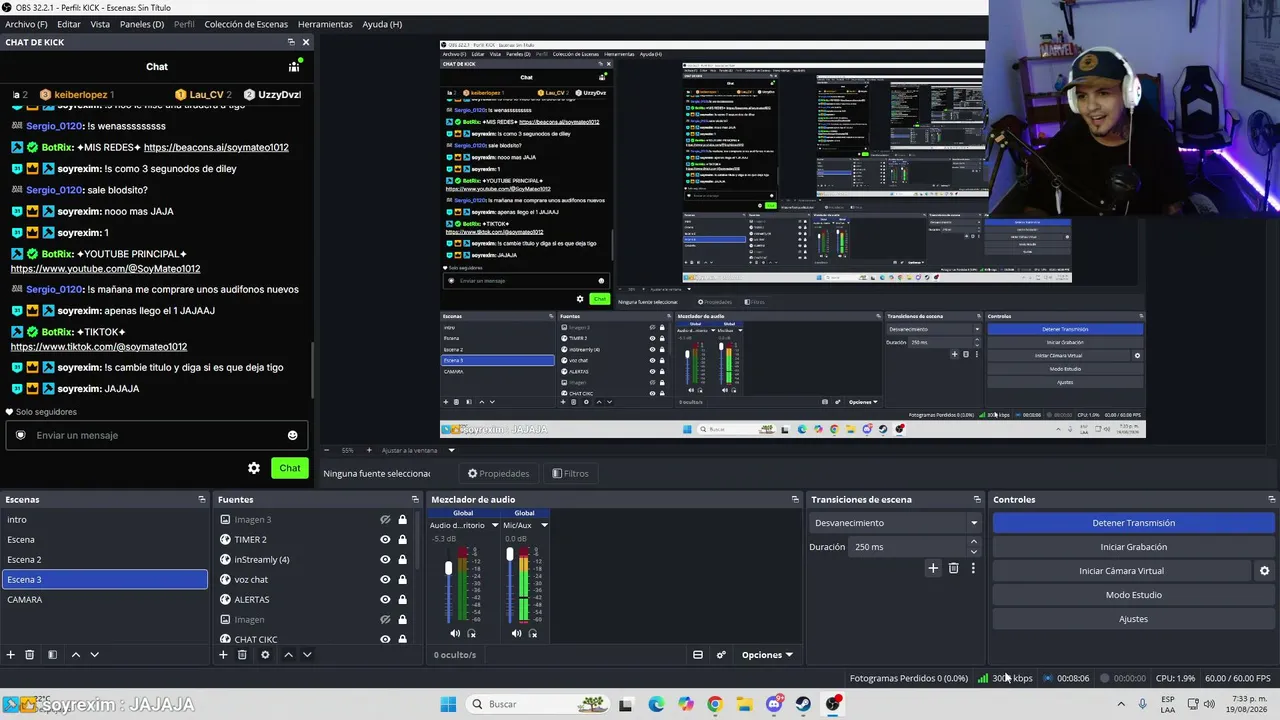Start recording with Iniciar Grabación

pyautogui.click(x=1134, y=547)
